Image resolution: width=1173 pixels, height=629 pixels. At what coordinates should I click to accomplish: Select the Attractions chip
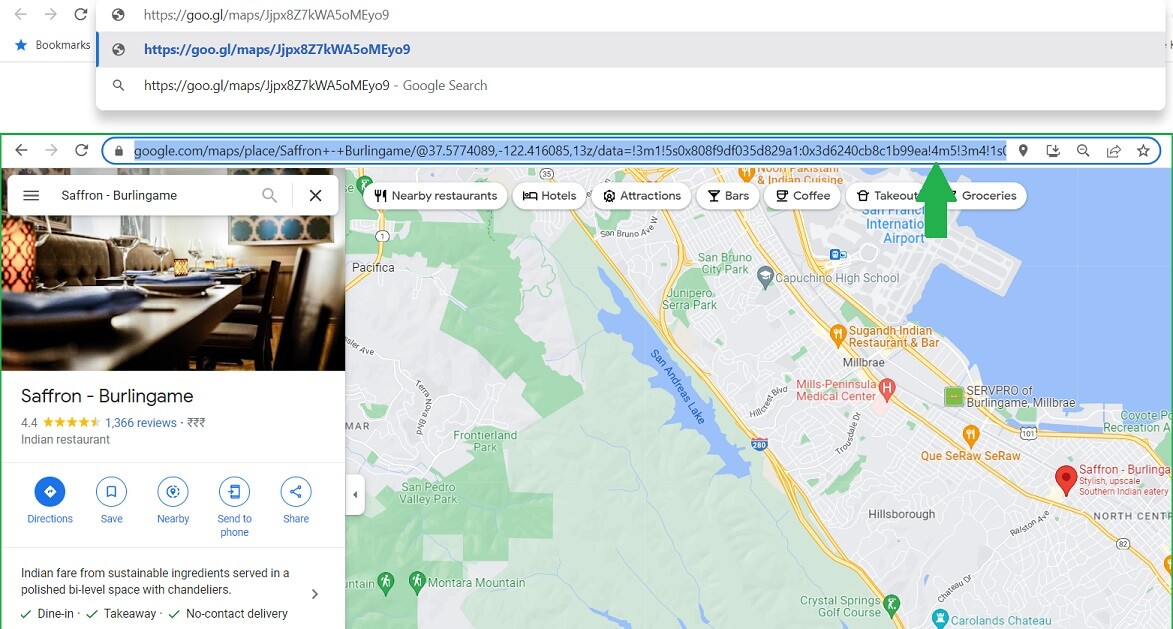641,196
